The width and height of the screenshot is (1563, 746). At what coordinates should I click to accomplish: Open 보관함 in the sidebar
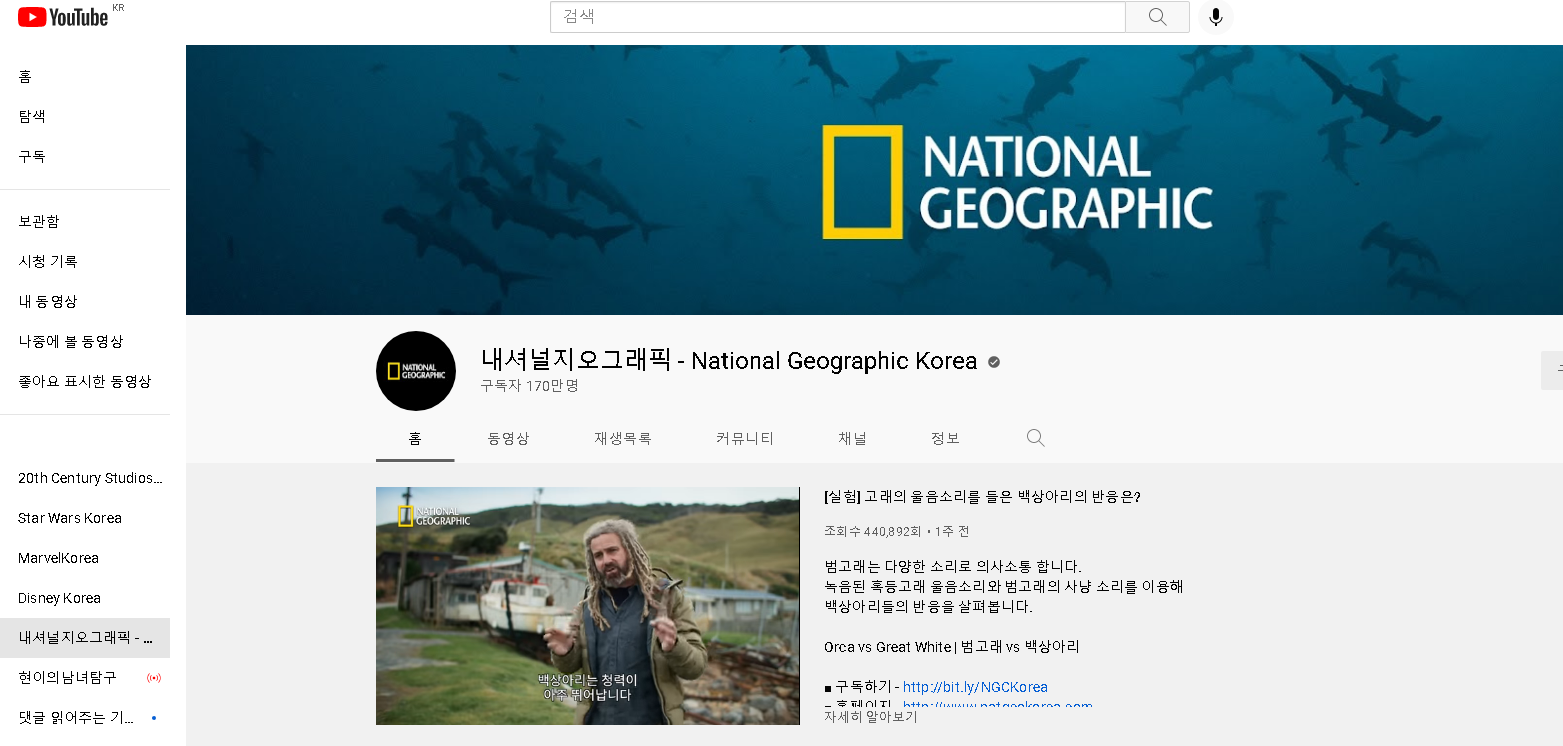[x=85, y=221]
